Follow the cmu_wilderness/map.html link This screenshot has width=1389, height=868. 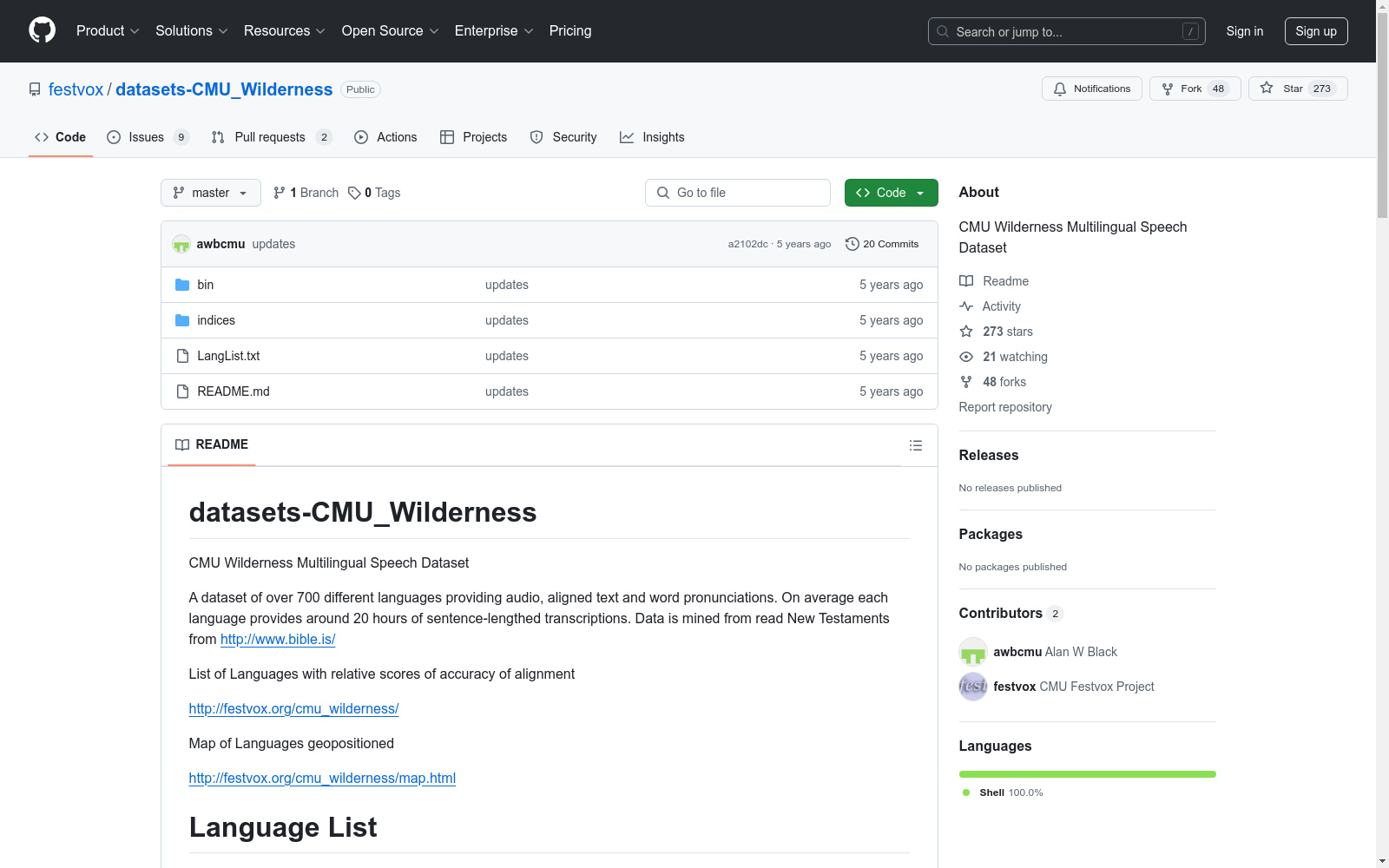pyautogui.click(x=322, y=778)
